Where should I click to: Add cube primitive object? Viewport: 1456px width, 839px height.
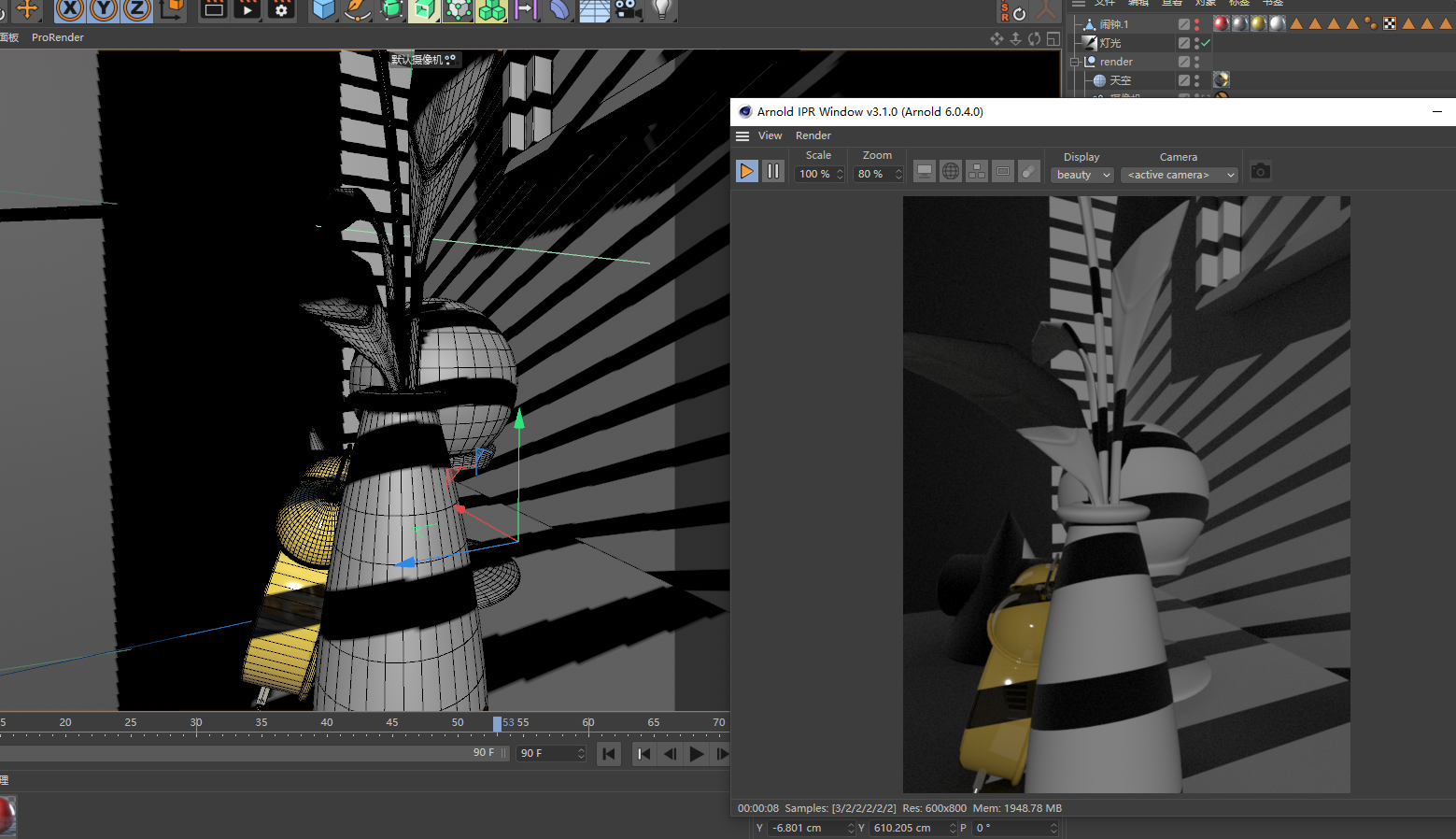point(324,10)
